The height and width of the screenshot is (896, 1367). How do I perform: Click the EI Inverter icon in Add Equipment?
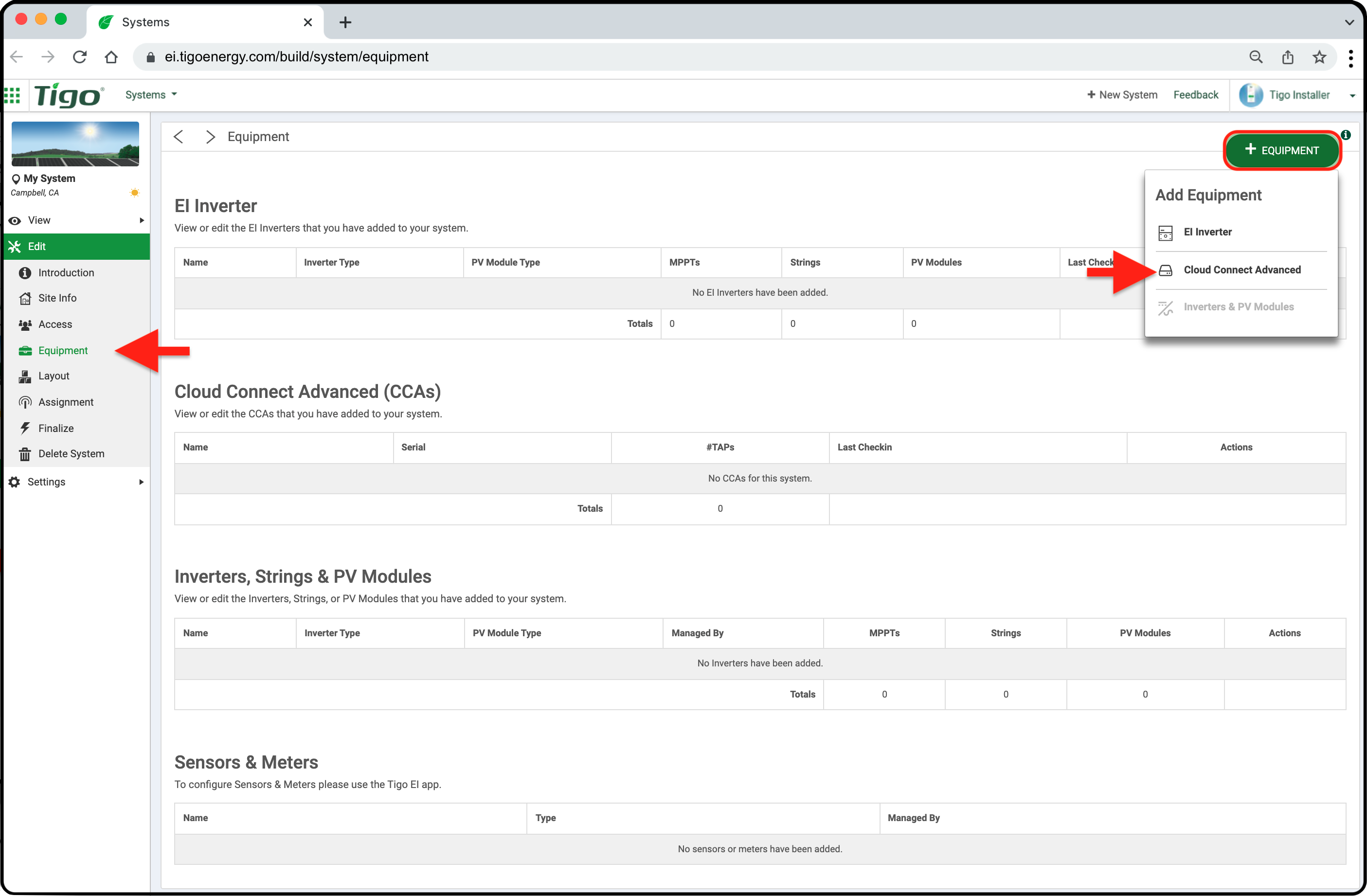pyautogui.click(x=1165, y=233)
